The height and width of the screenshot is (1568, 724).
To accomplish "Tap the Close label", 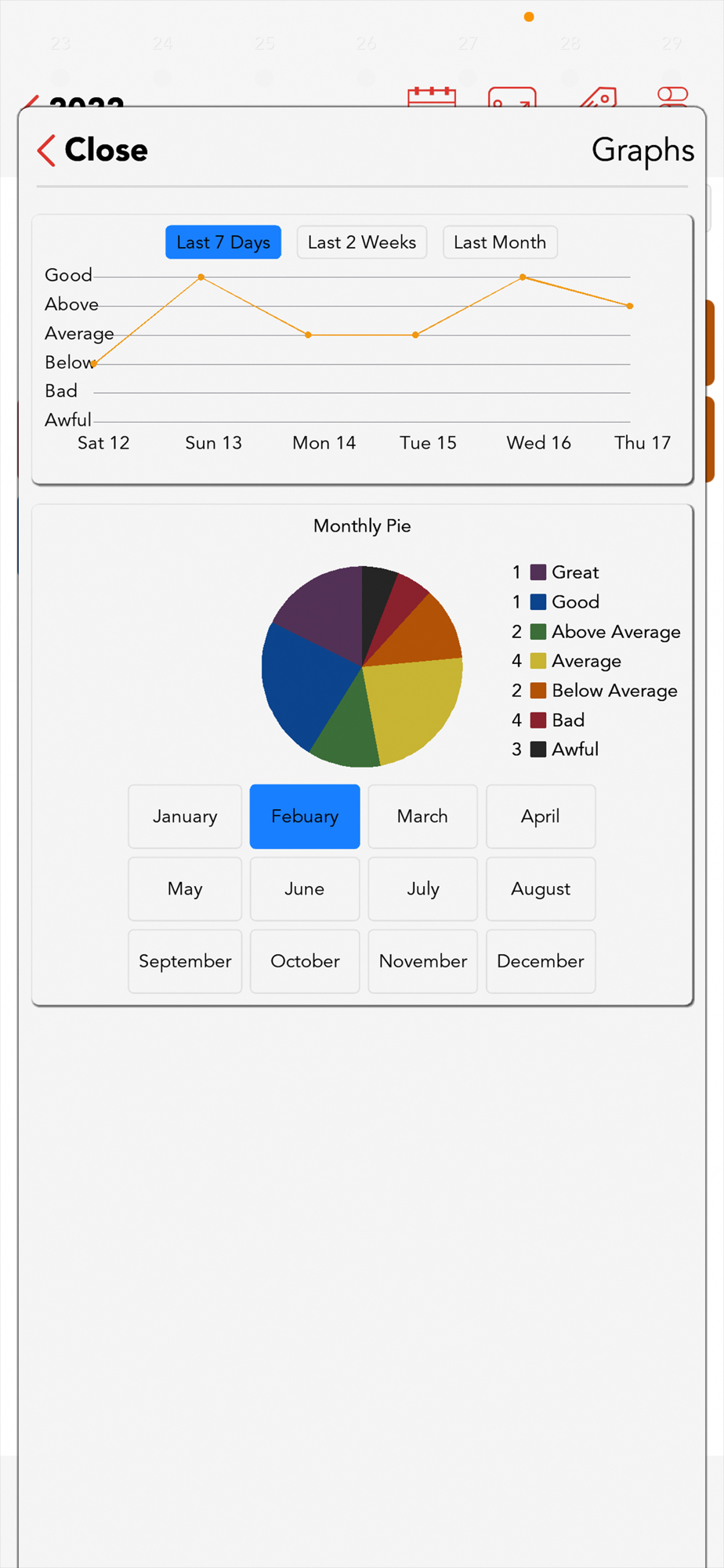I will click(106, 150).
